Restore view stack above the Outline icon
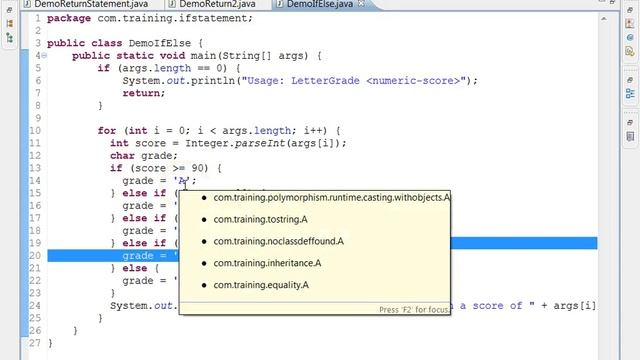The width and height of the screenshot is (640, 360). (630, 80)
